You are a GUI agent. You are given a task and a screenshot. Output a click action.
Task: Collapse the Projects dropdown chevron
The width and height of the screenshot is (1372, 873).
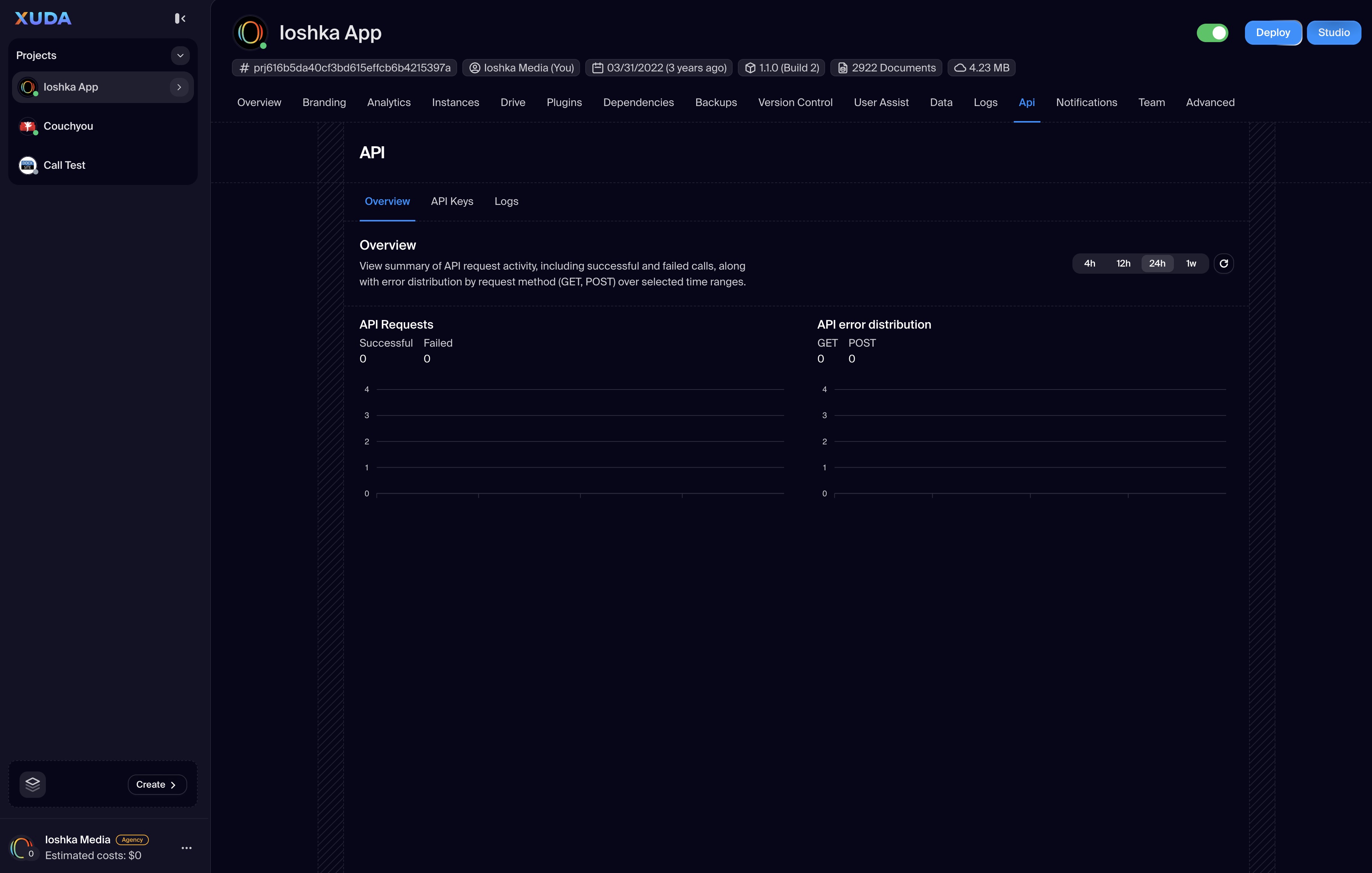pyautogui.click(x=180, y=55)
